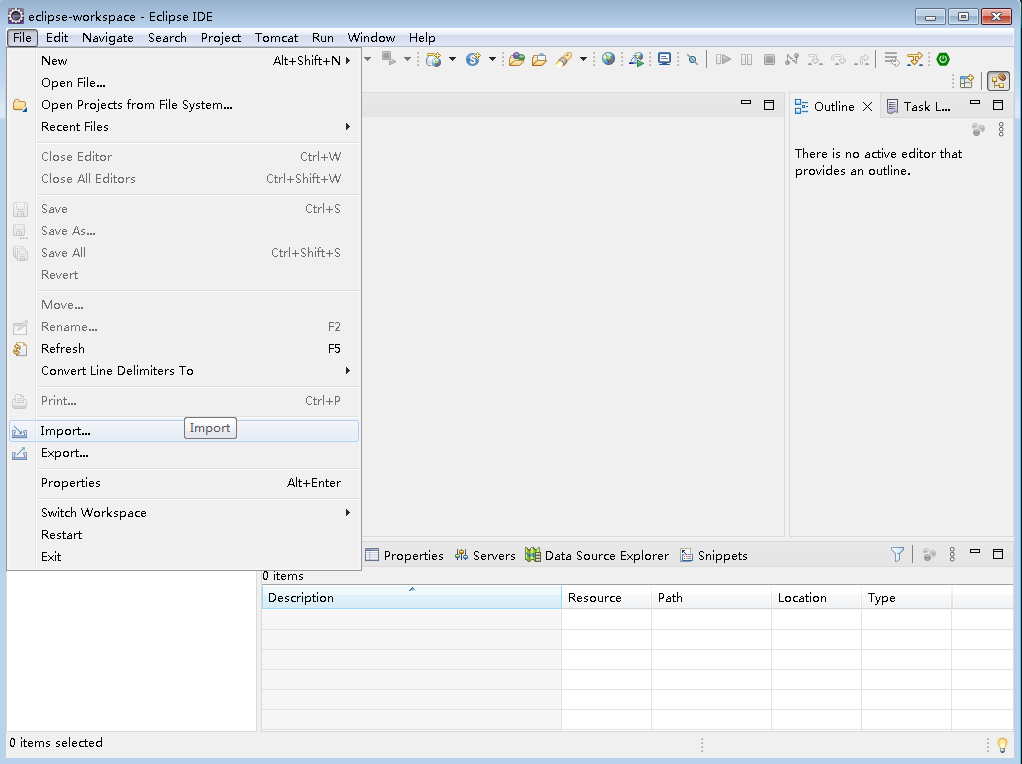Screen dimensions: 1022x764
Task: Sort by the Location column header
Action: (816, 598)
